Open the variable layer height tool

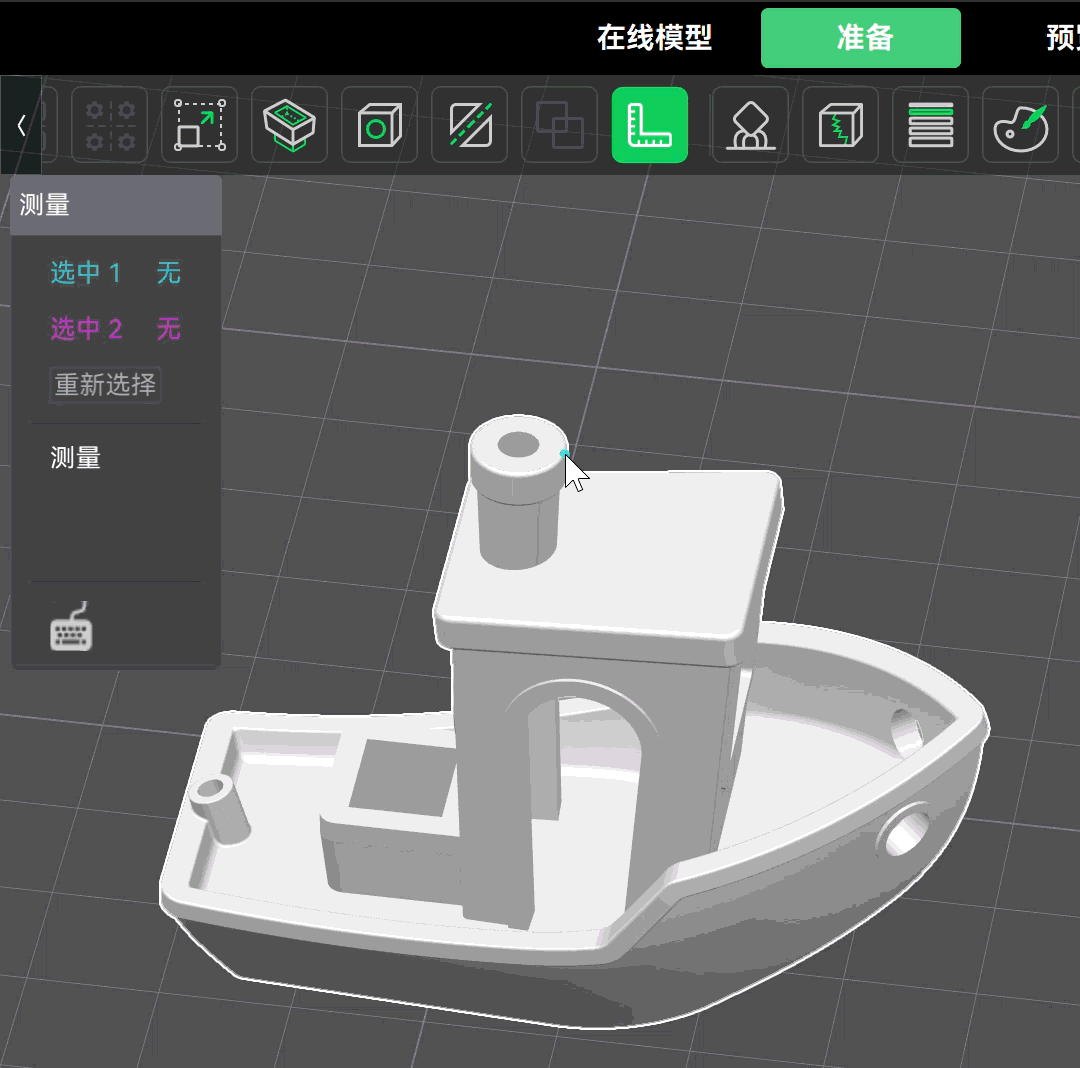click(931, 125)
